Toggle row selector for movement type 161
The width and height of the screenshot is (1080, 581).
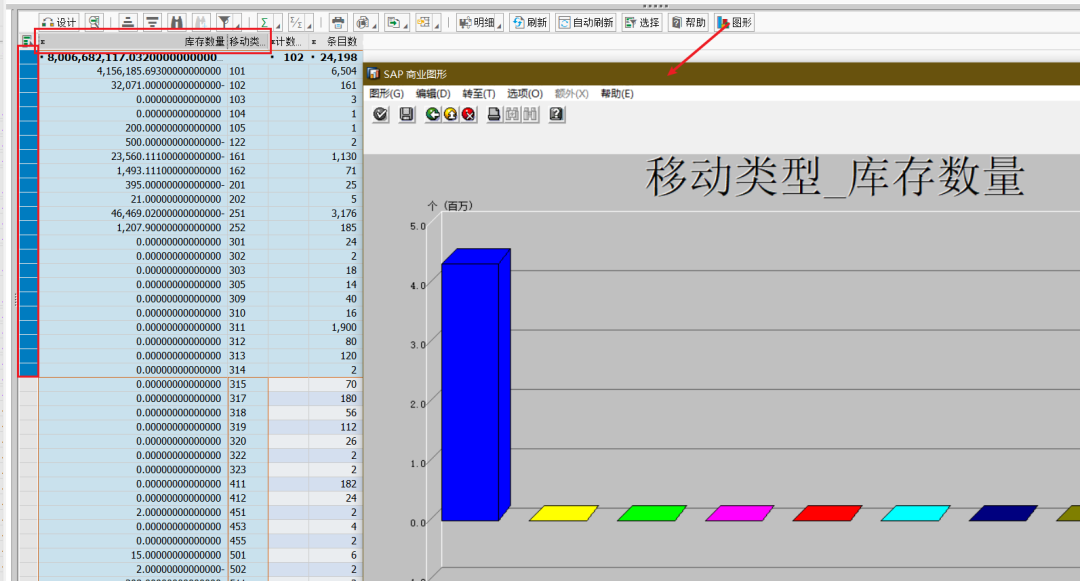[28, 156]
